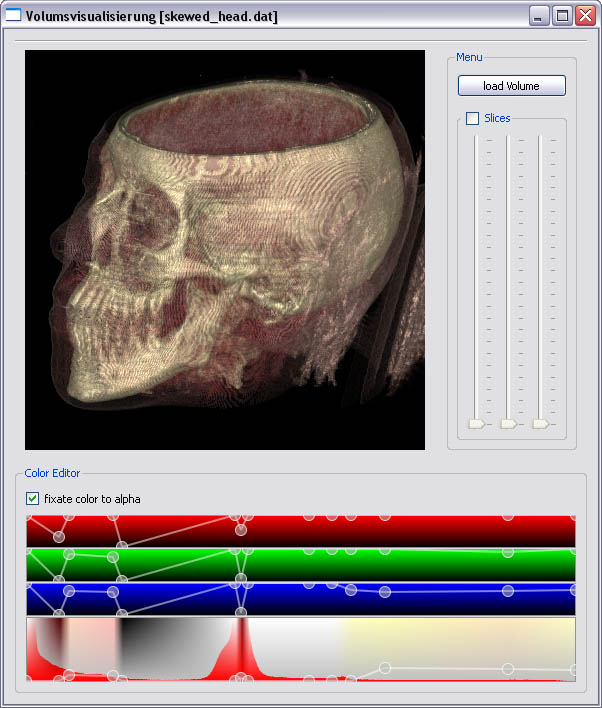The width and height of the screenshot is (602, 708).
Task: Click the 'Volumsvisualisierung [skewed_head.dat]' title text
Action: (x=151, y=17)
